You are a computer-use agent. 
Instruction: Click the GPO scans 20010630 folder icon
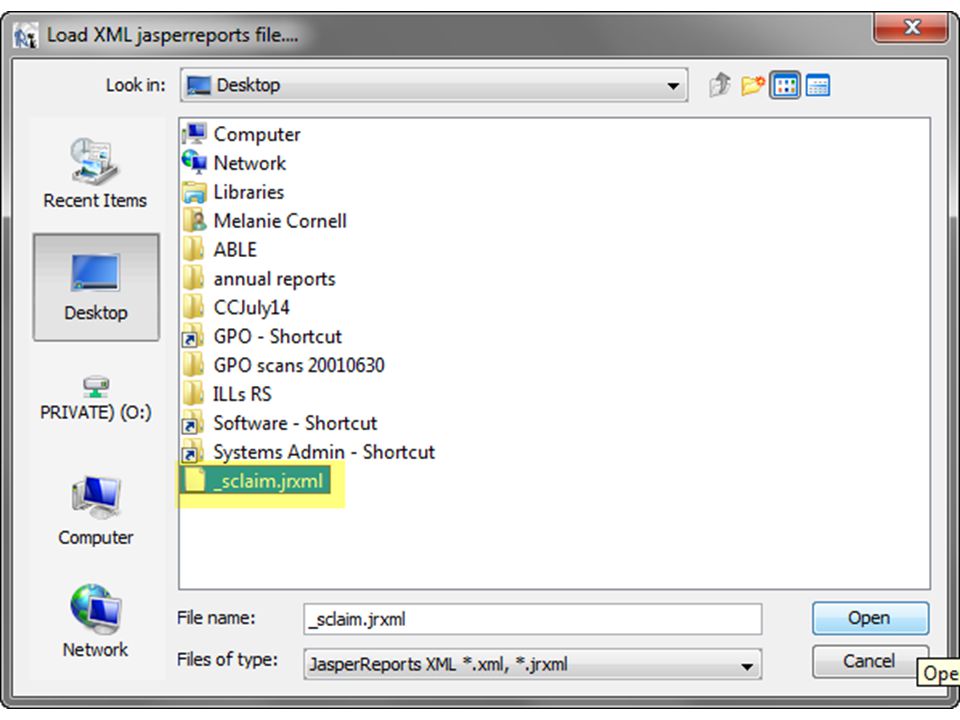pos(194,366)
